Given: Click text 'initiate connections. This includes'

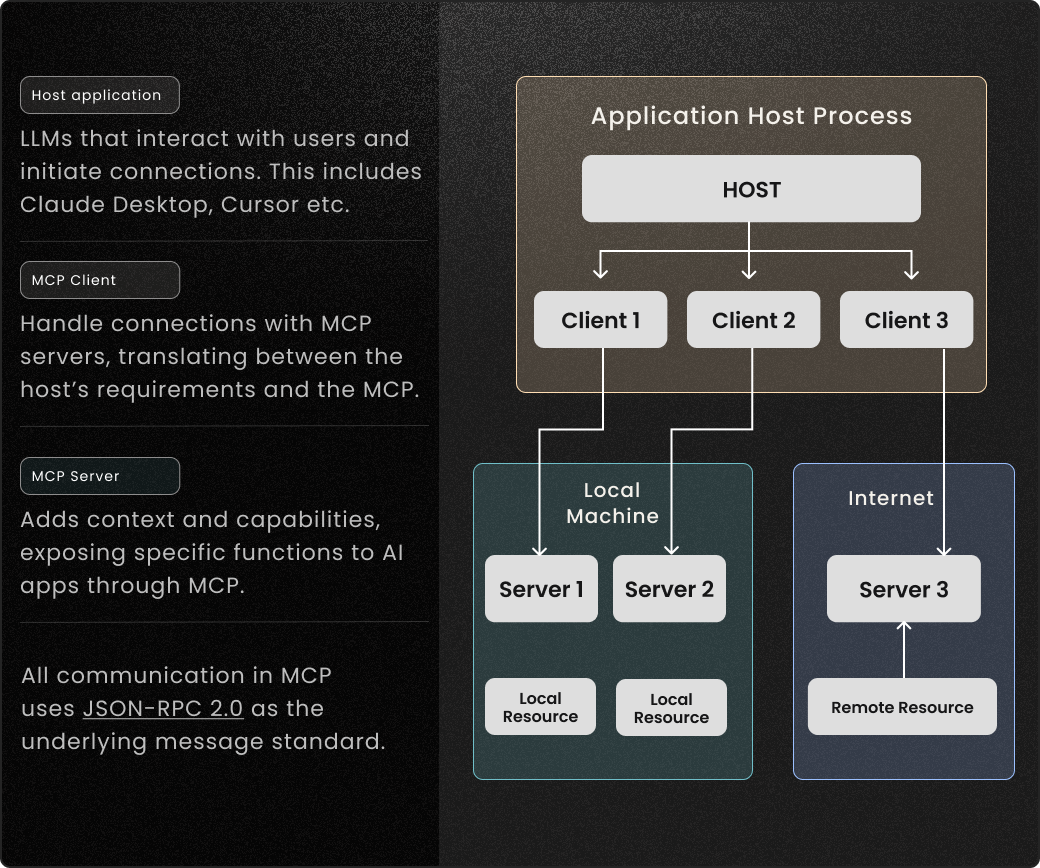Looking at the screenshot, I should [x=221, y=172].
